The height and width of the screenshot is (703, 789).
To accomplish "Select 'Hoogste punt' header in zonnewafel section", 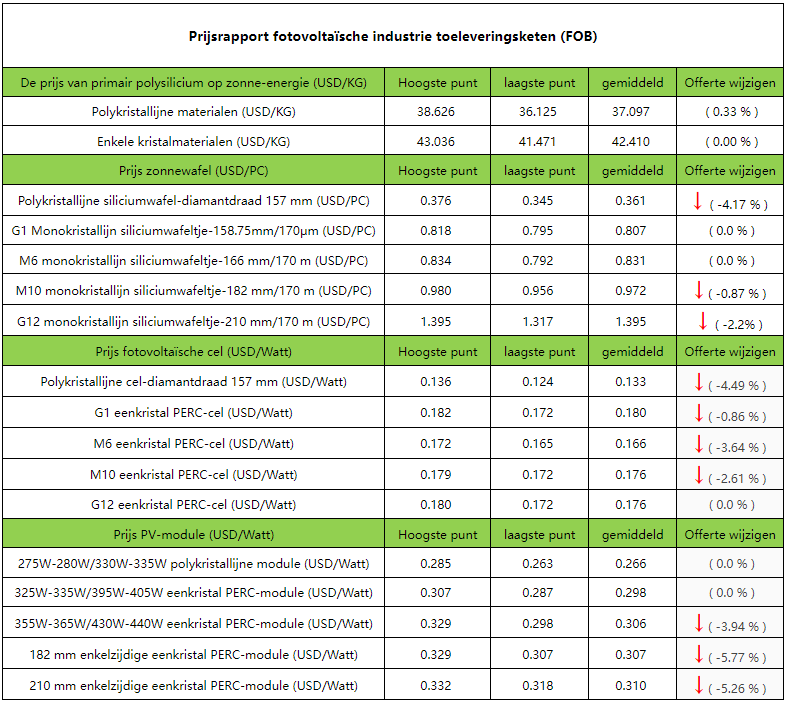I will (x=438, y=171).
